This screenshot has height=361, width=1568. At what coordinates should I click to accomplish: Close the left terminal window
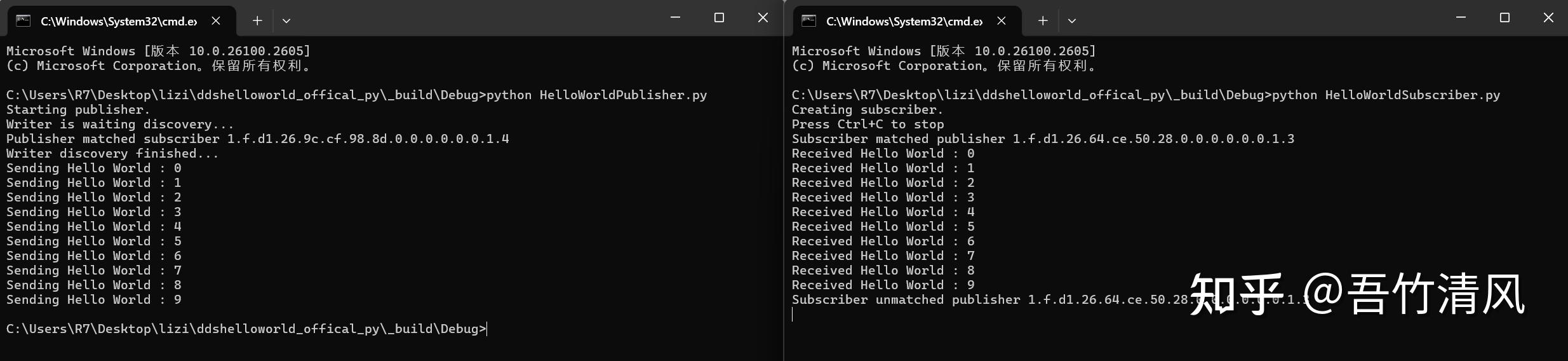[x=763, y=18]
